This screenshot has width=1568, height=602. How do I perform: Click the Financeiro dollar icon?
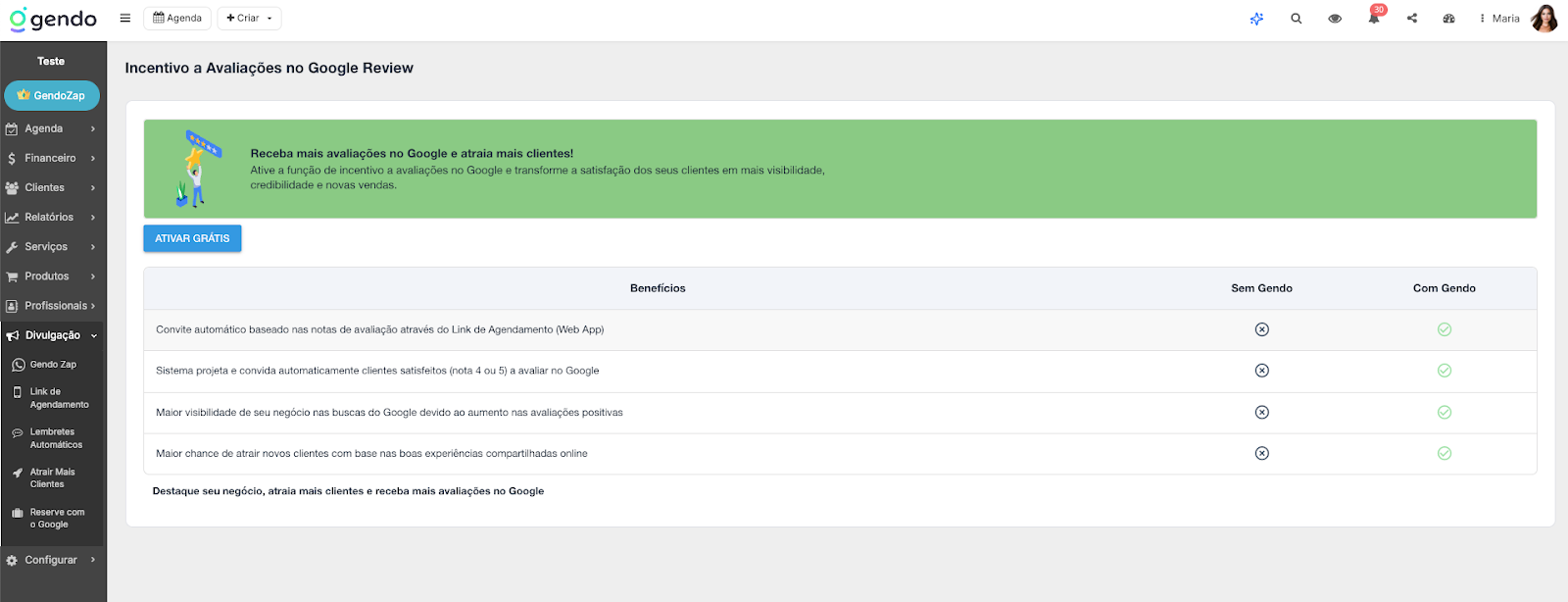[12, 159]
